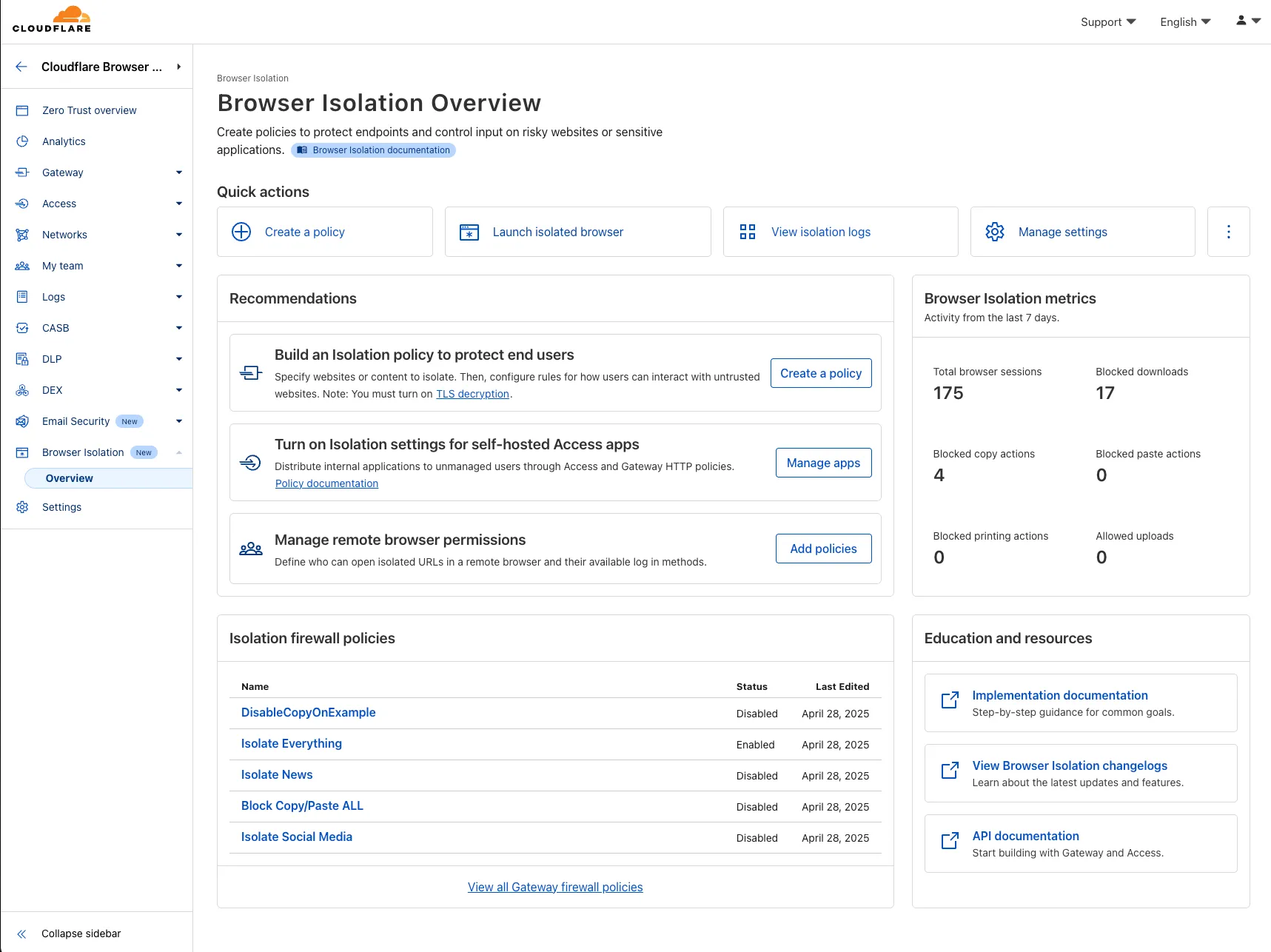Open the DLP section icon
The image size is (1271, 952).
22,359
